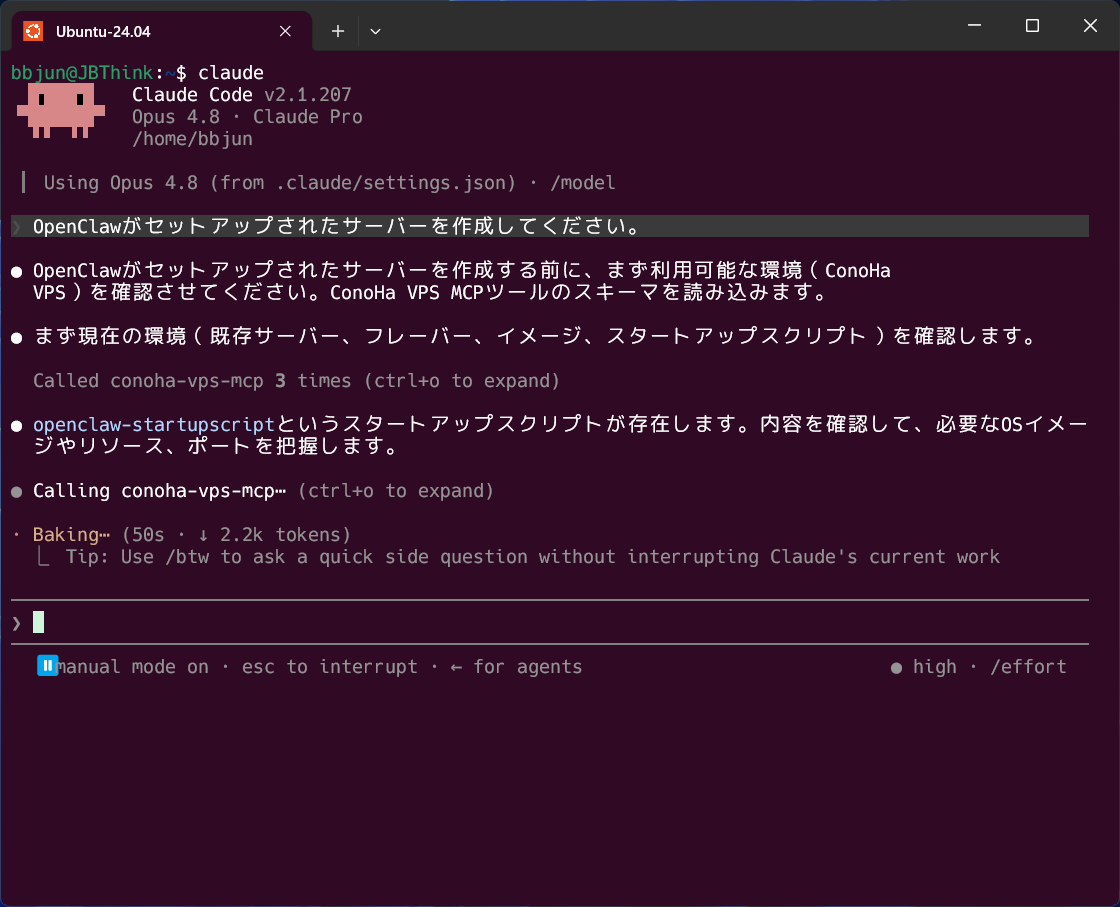Click the '← for agents' hint

click(516, 667)
